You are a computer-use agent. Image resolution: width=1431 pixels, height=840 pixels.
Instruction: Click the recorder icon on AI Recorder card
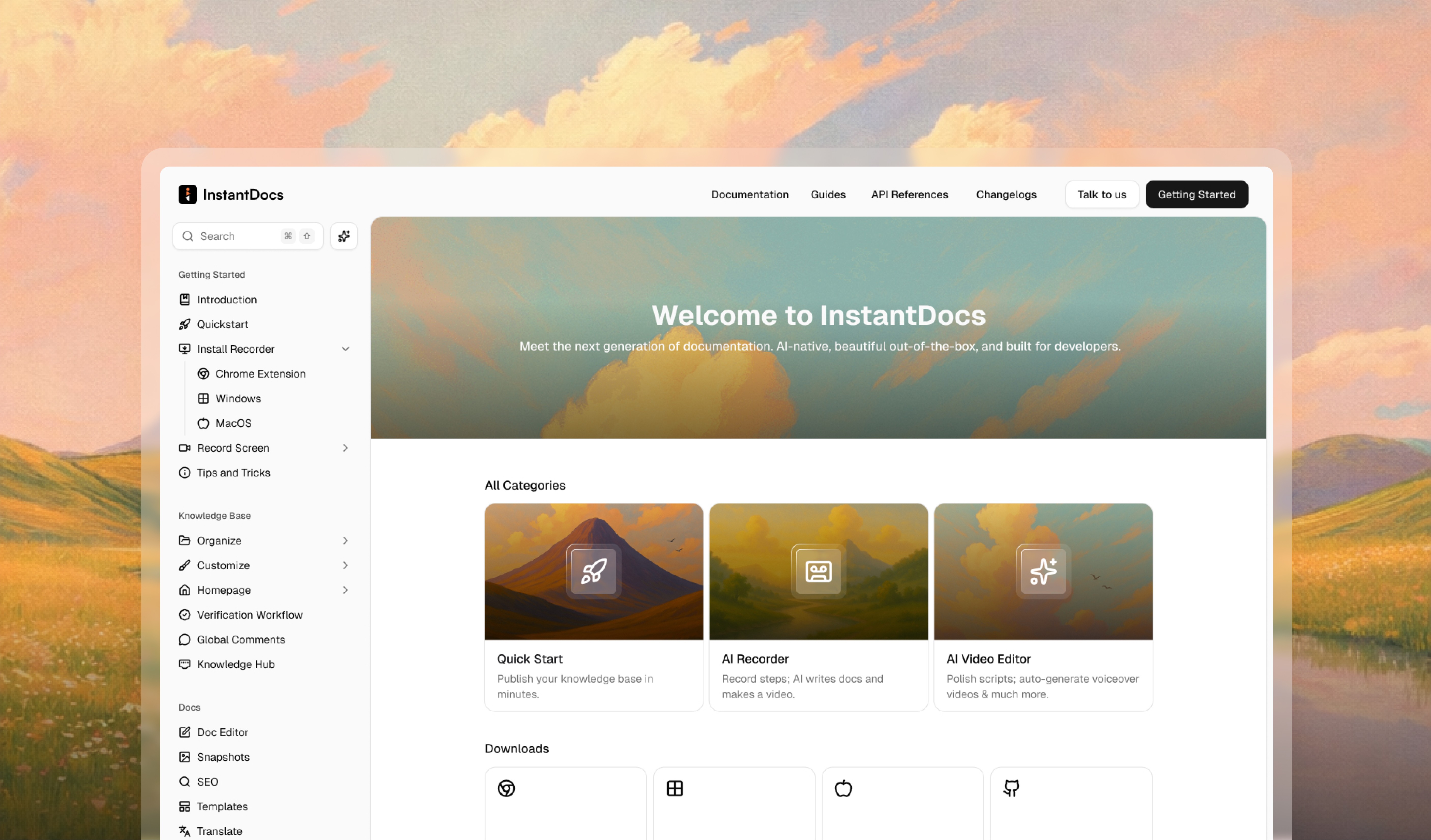click(x=818, y=572)
